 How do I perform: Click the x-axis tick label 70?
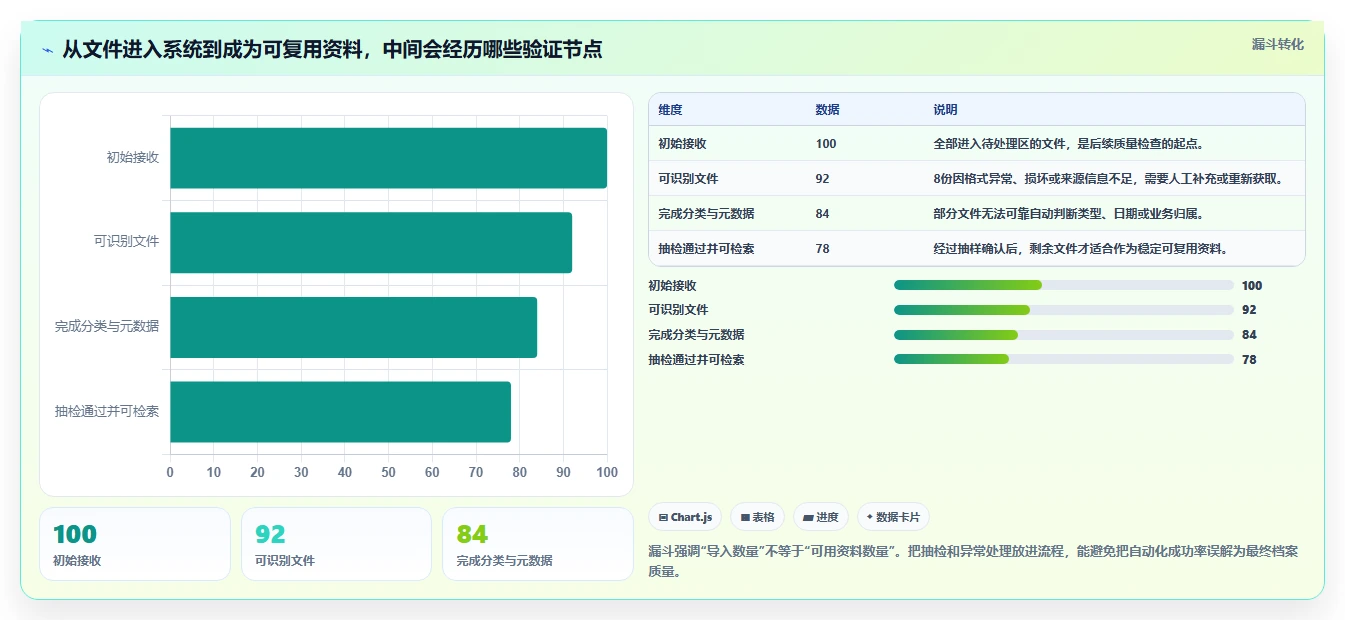(476, 472)
